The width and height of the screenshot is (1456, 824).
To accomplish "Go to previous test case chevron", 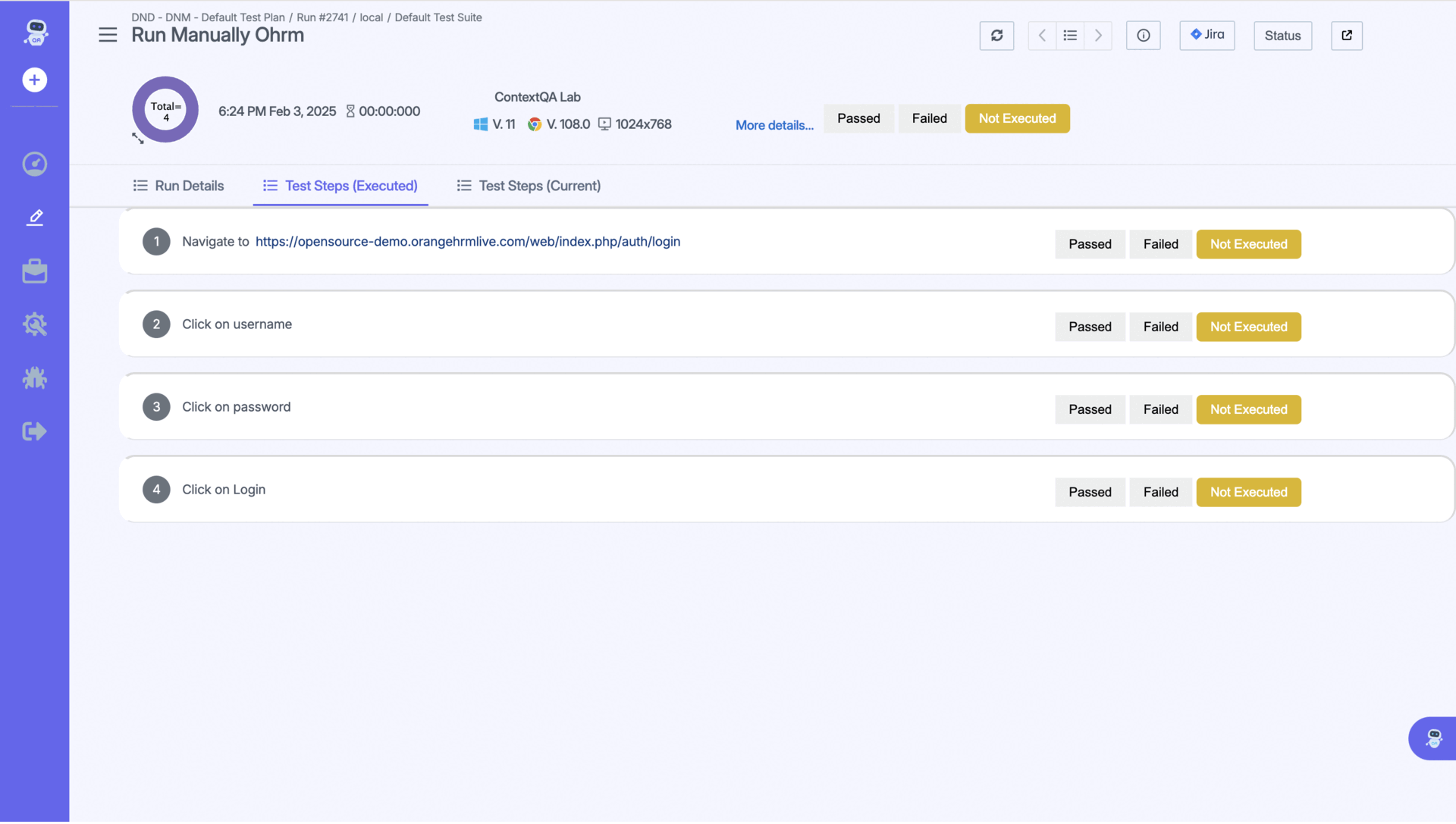I will (1042, 36).
